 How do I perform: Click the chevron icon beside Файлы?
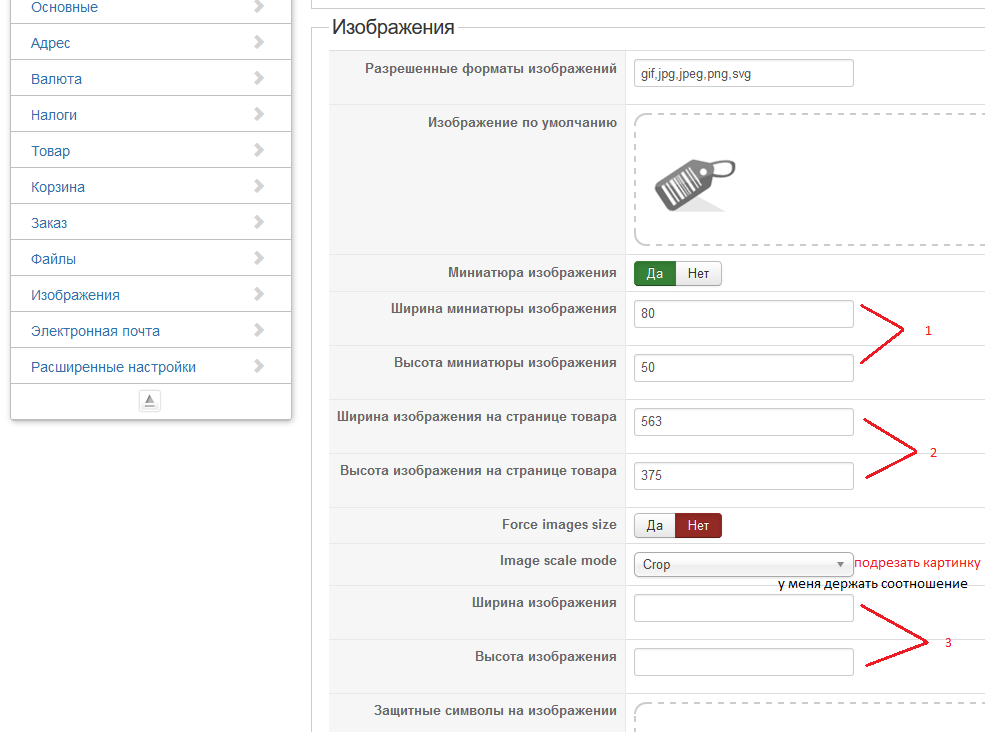pos(259,258)
